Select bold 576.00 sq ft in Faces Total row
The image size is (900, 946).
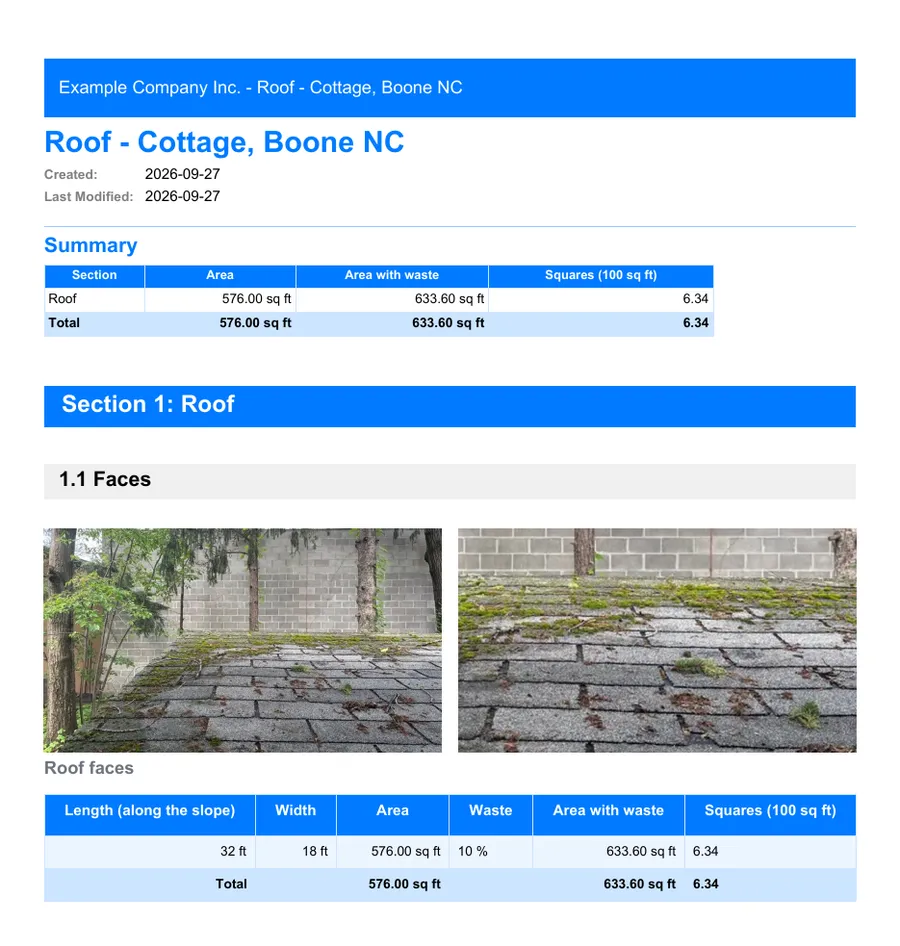point(405,884)
